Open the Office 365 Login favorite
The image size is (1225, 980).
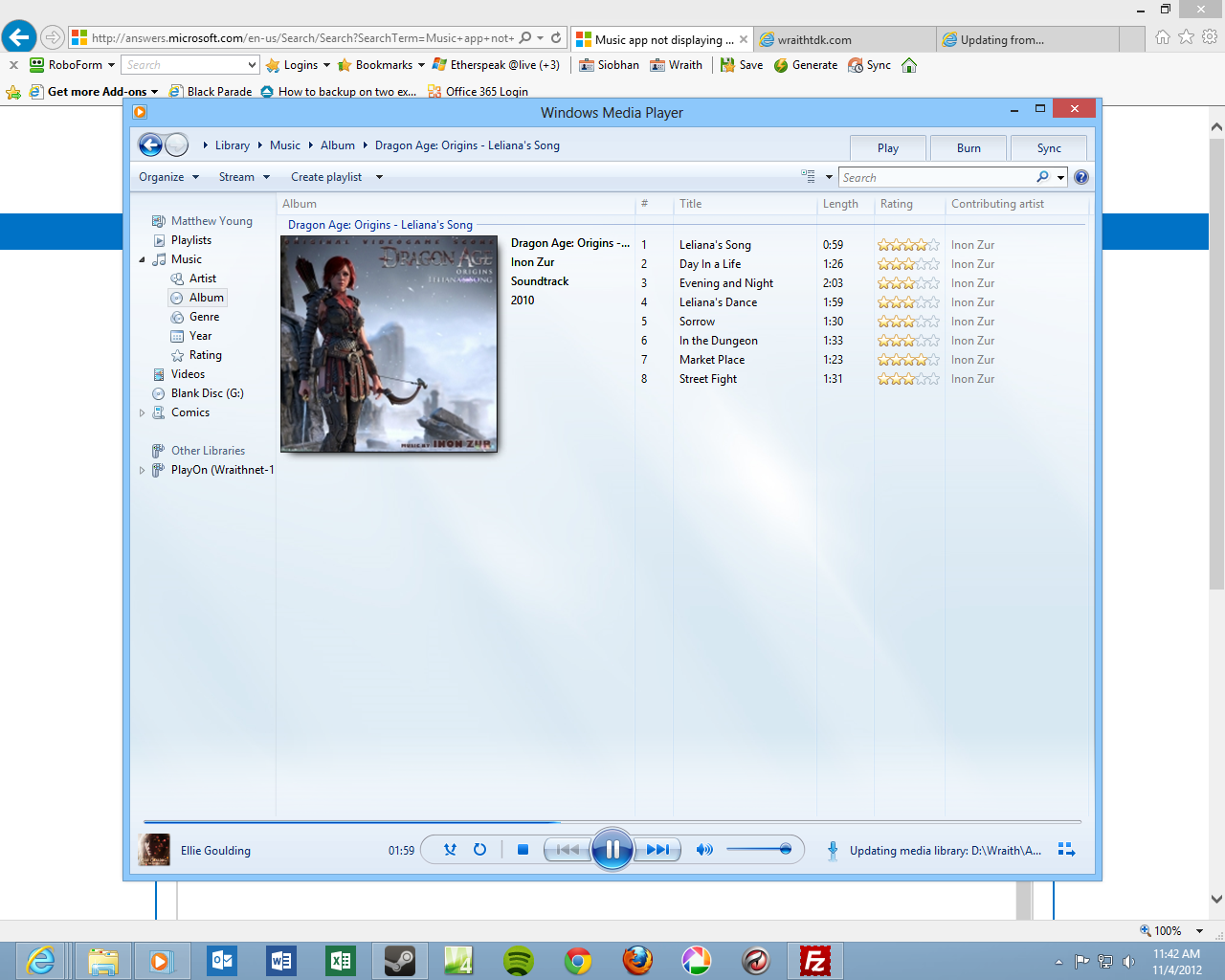[x=478, y=92]
